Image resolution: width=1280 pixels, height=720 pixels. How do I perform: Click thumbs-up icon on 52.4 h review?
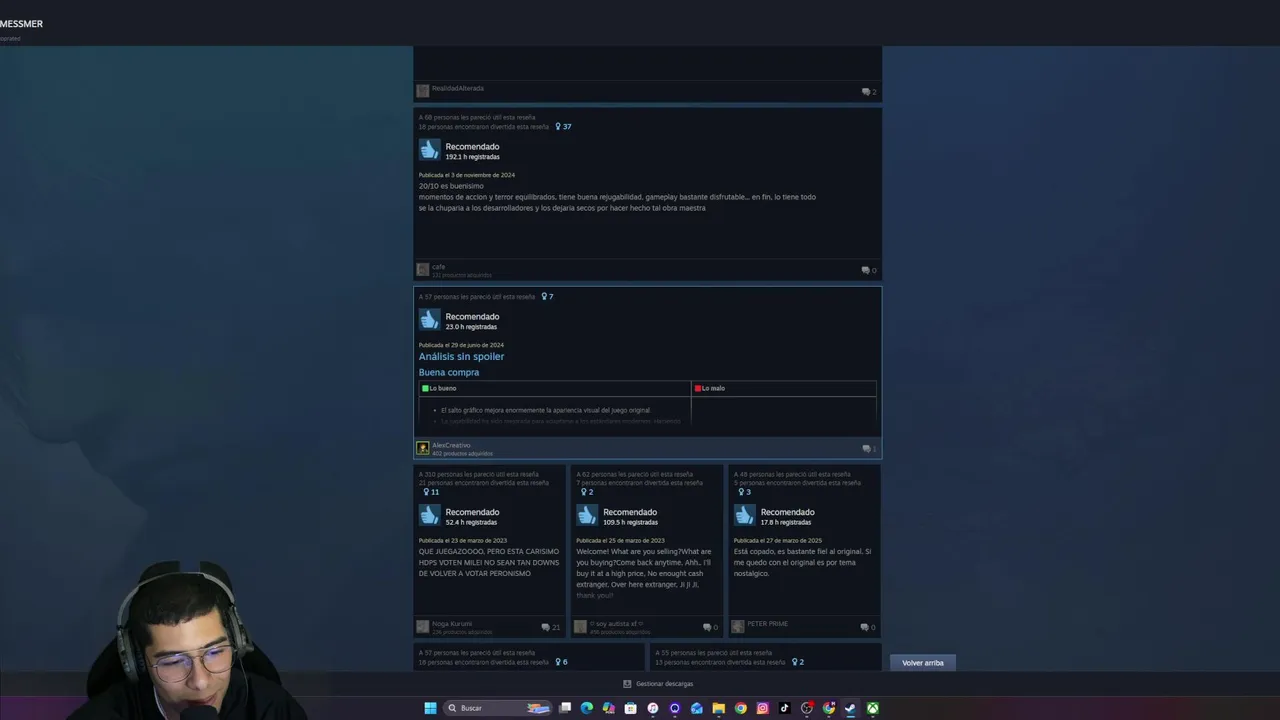pyautogui.click(x=429, y=515)
